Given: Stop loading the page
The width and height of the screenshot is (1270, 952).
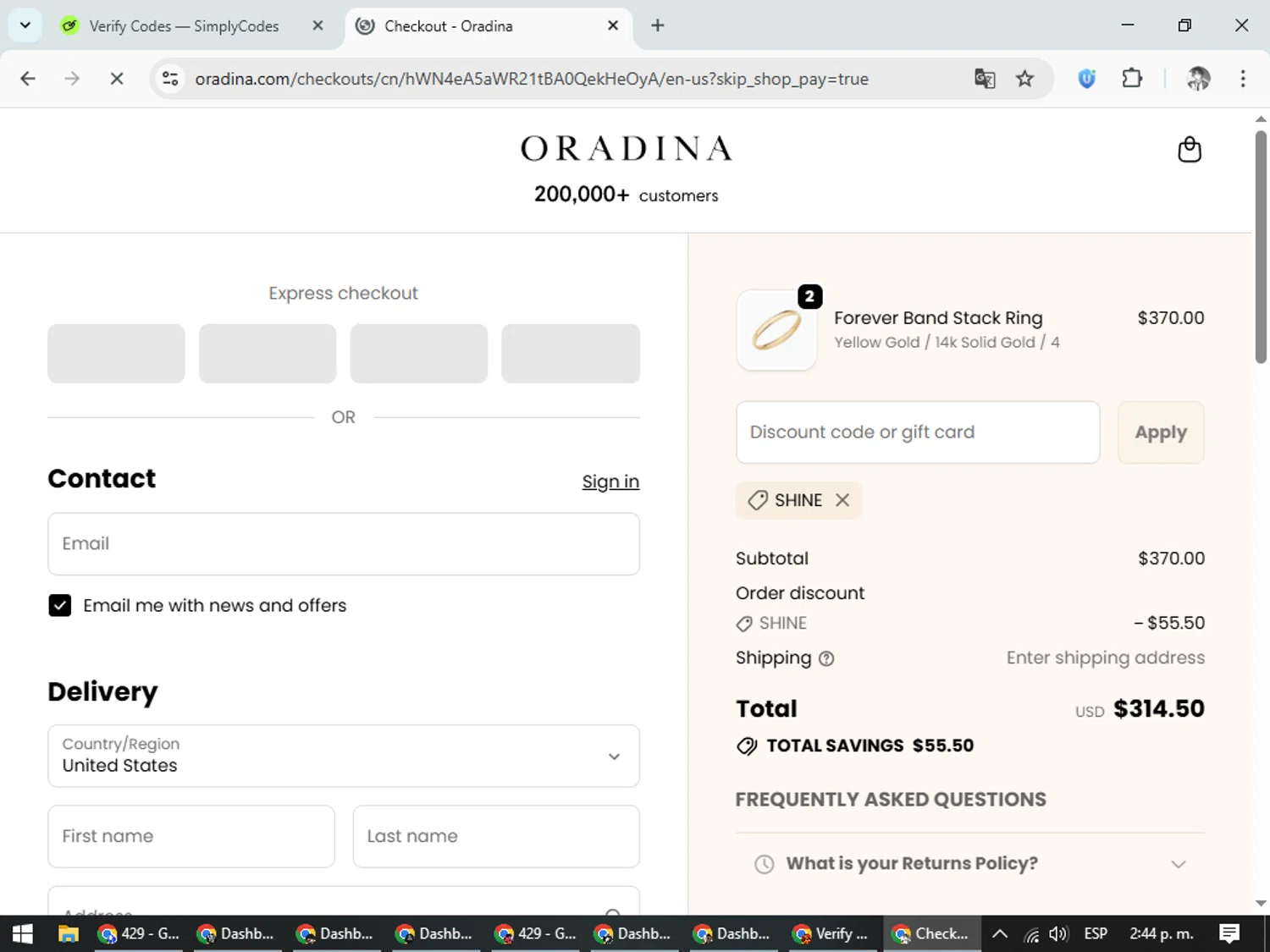Looking at the screenshot, I should [x=117, y=79].
